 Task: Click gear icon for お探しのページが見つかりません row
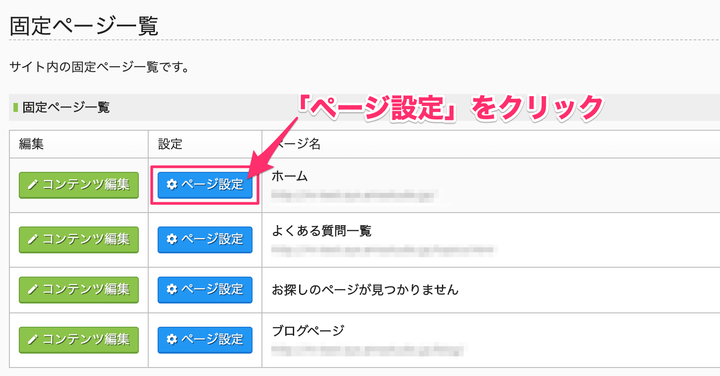[172, 289]
